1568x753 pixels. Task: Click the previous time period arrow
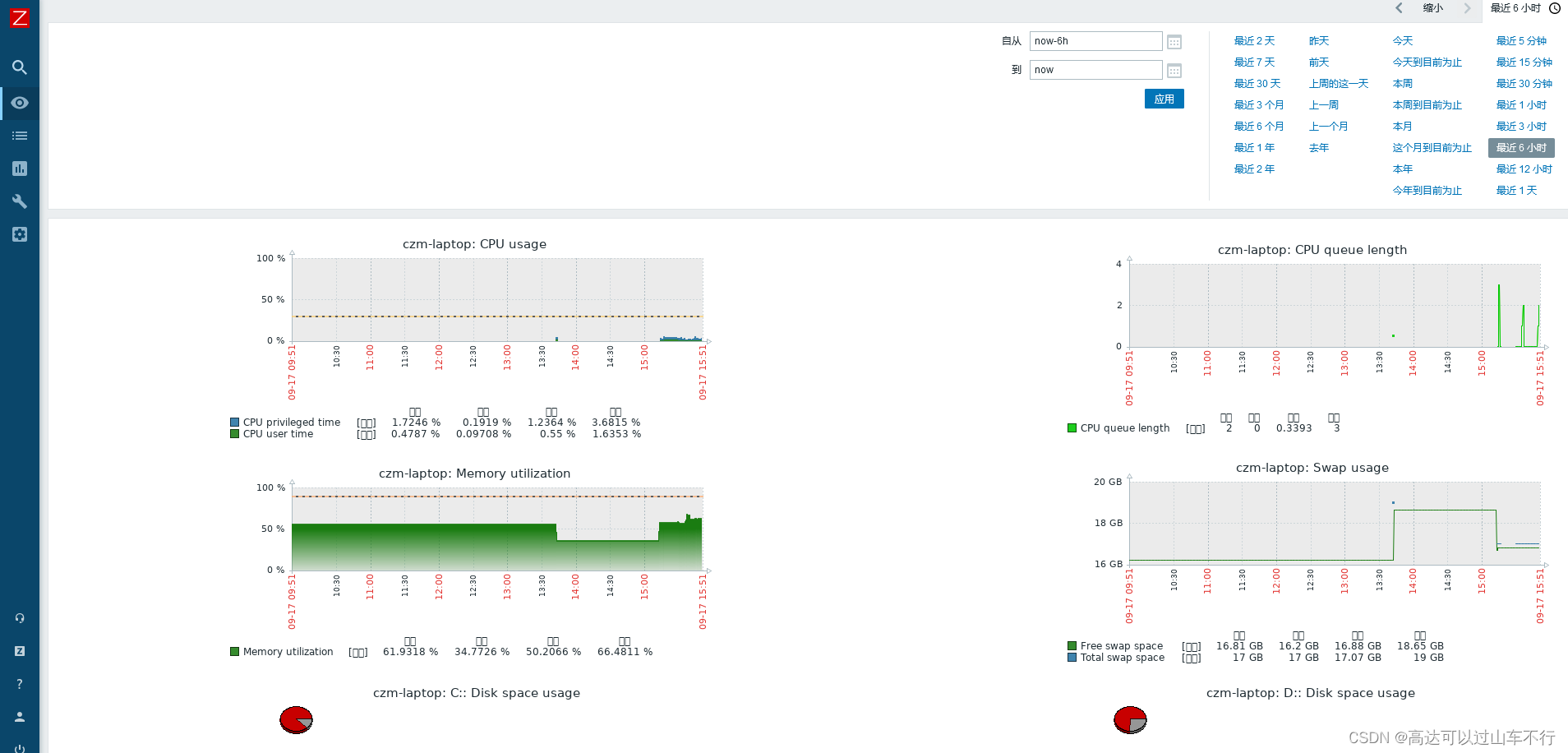tap(1399, 8)
